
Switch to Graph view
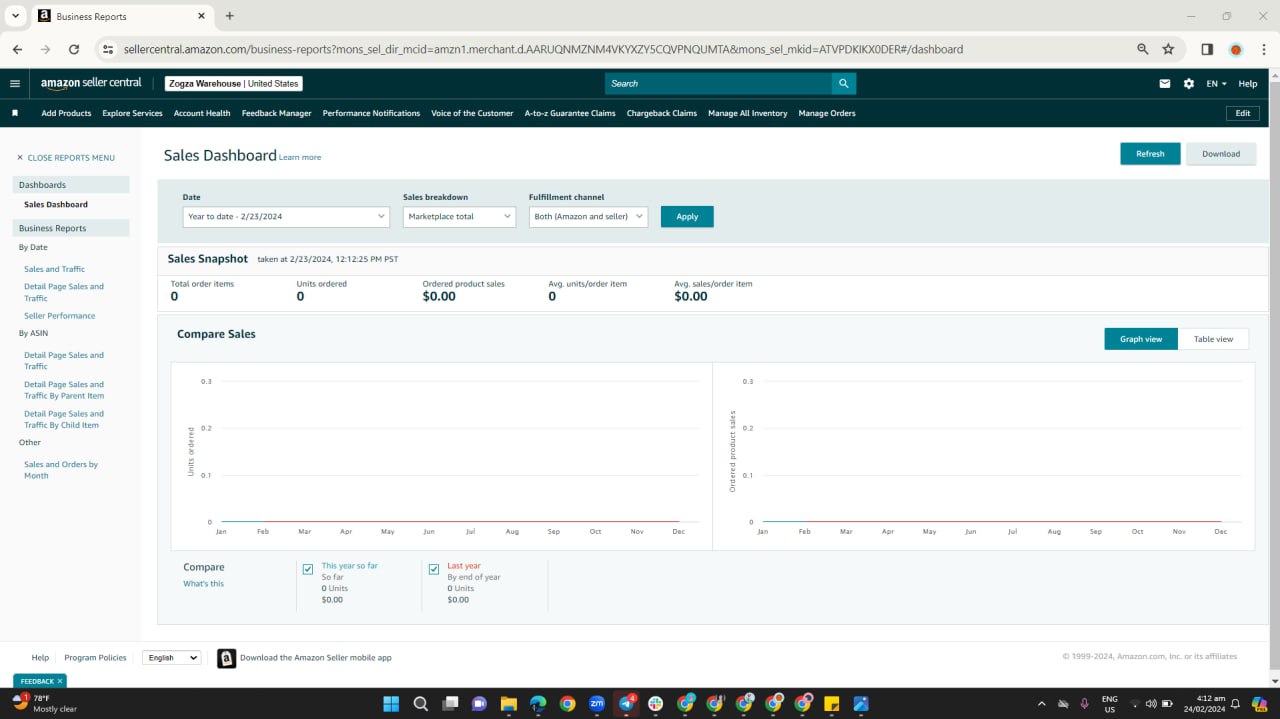(x=1141, y=339)
